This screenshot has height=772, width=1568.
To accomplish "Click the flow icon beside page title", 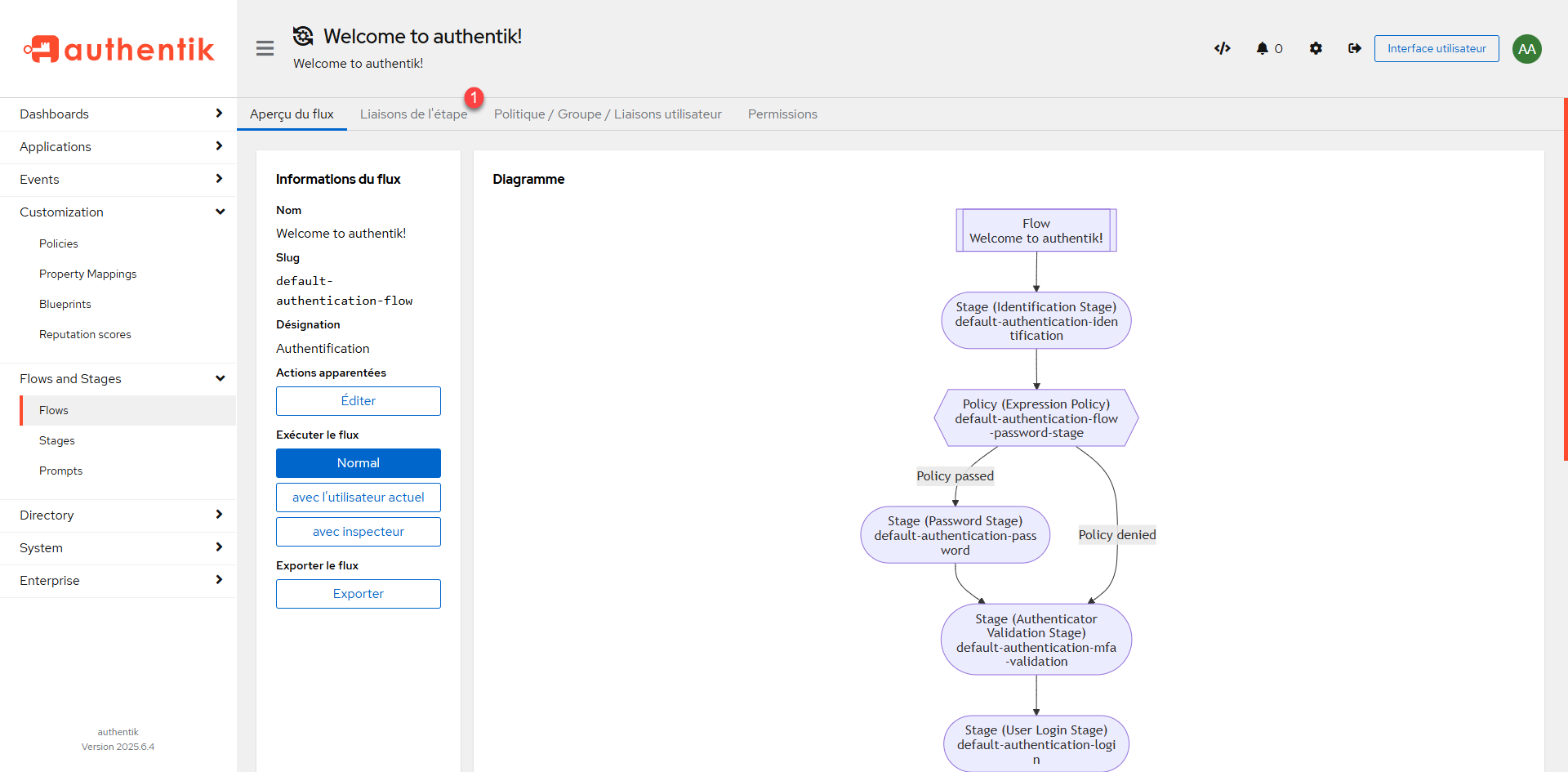I will coord(303,36).
